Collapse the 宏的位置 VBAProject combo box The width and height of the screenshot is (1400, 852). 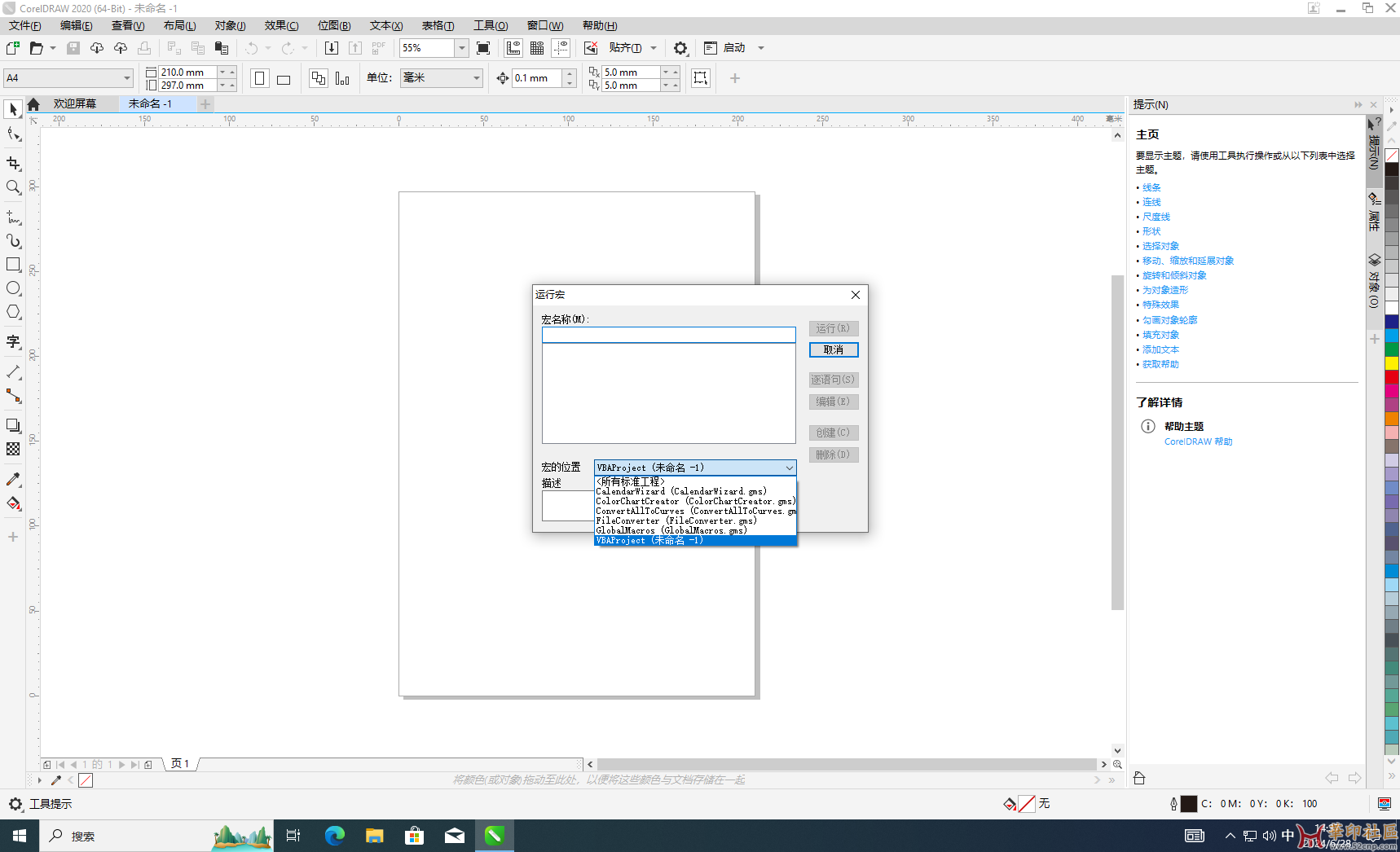click(x=789, y=468)
